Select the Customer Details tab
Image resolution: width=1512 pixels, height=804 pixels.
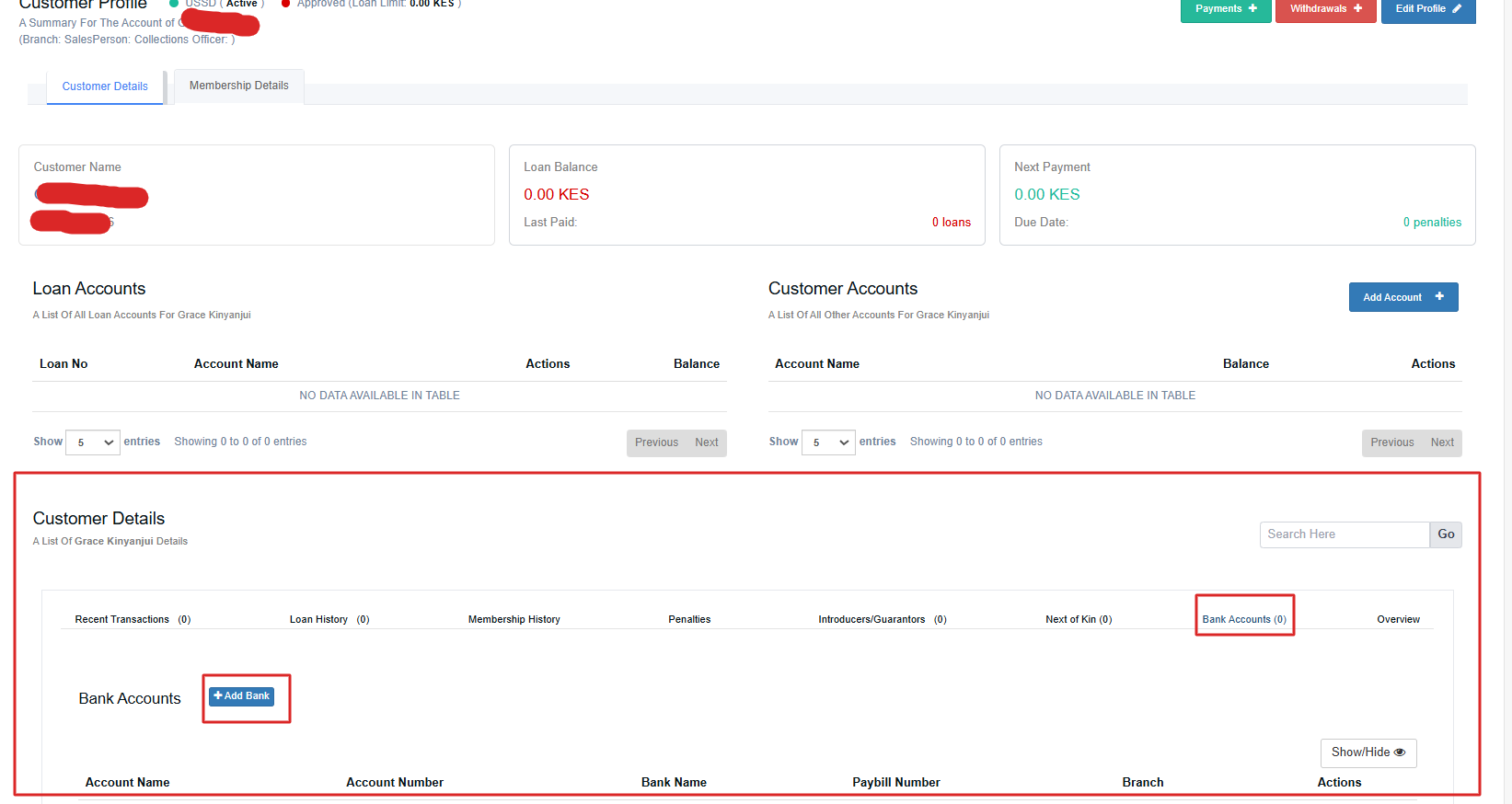tap(105, 86)
